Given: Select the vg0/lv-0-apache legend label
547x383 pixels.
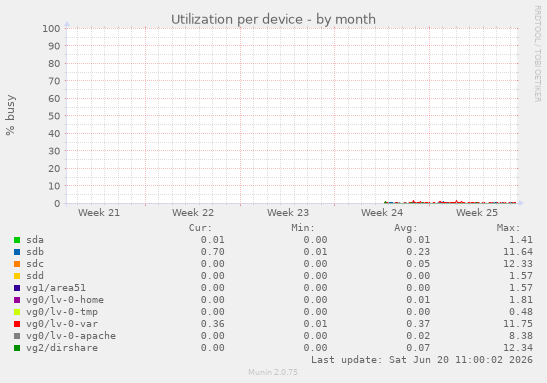Looking at the screenshot, I should pos(71,336).
